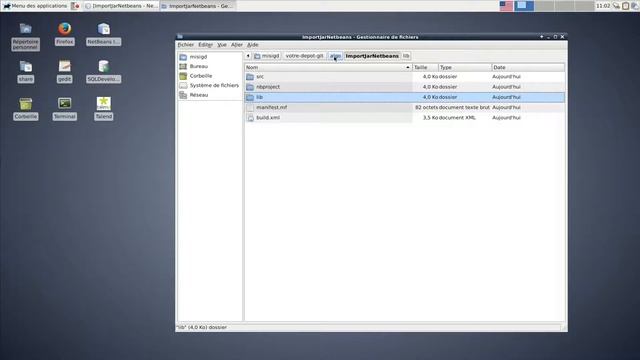This screenshot has width=640, height=360.
Task: Open the Aller menu
Action: (237, 44)
